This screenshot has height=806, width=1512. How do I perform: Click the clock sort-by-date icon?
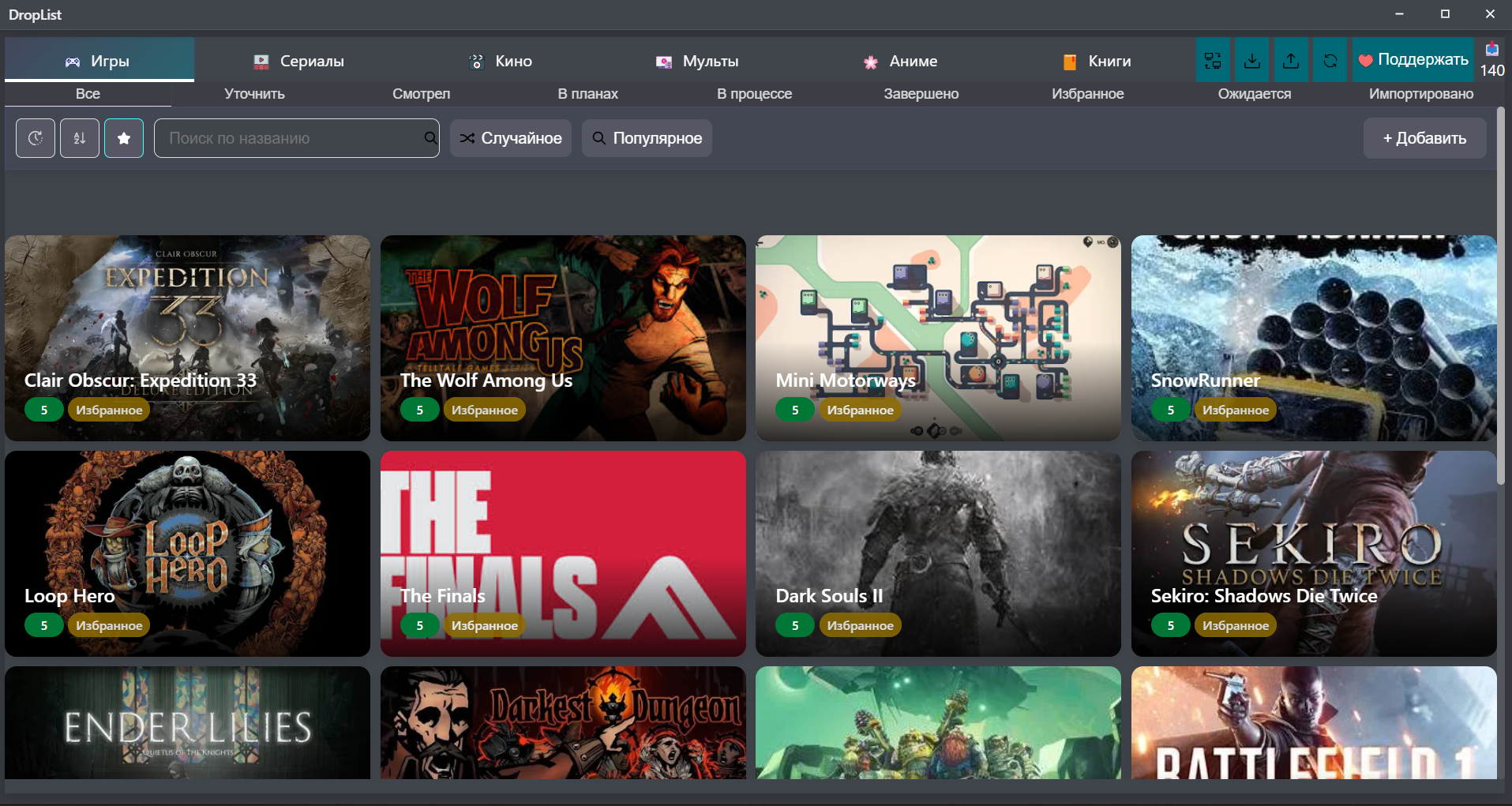[x=36, y=138]
